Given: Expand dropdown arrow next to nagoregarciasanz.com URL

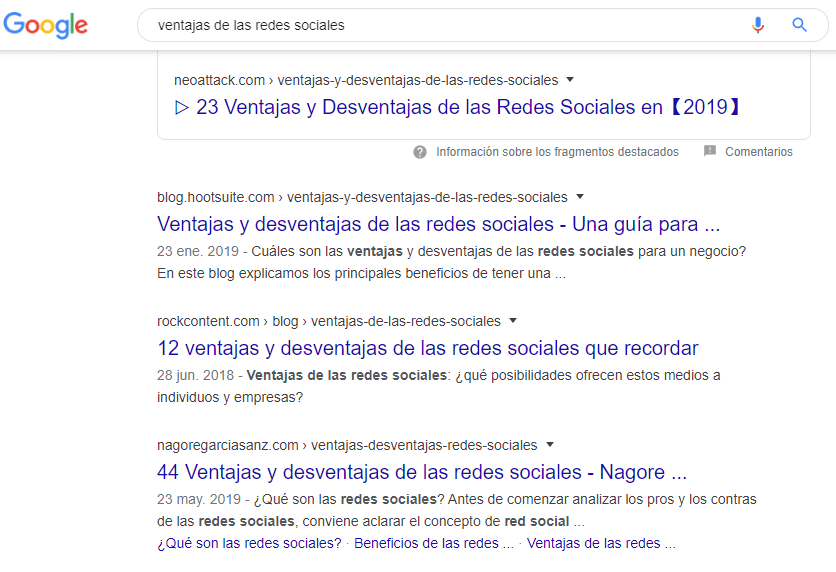Looking at the screenshot, I should tap(550, 445).
